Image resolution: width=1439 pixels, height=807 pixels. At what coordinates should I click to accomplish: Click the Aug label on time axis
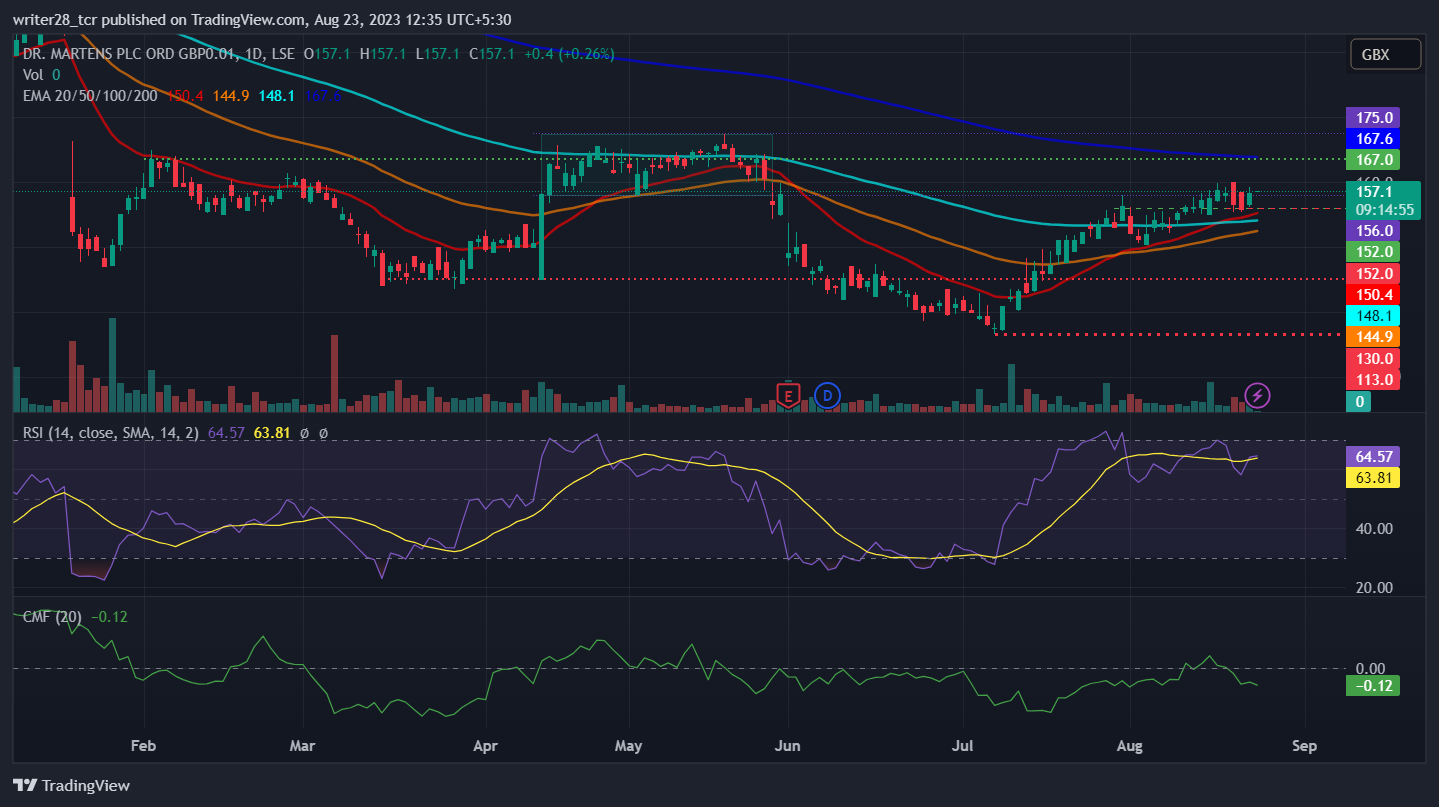pyautogui.click(x=1129, y=746)
